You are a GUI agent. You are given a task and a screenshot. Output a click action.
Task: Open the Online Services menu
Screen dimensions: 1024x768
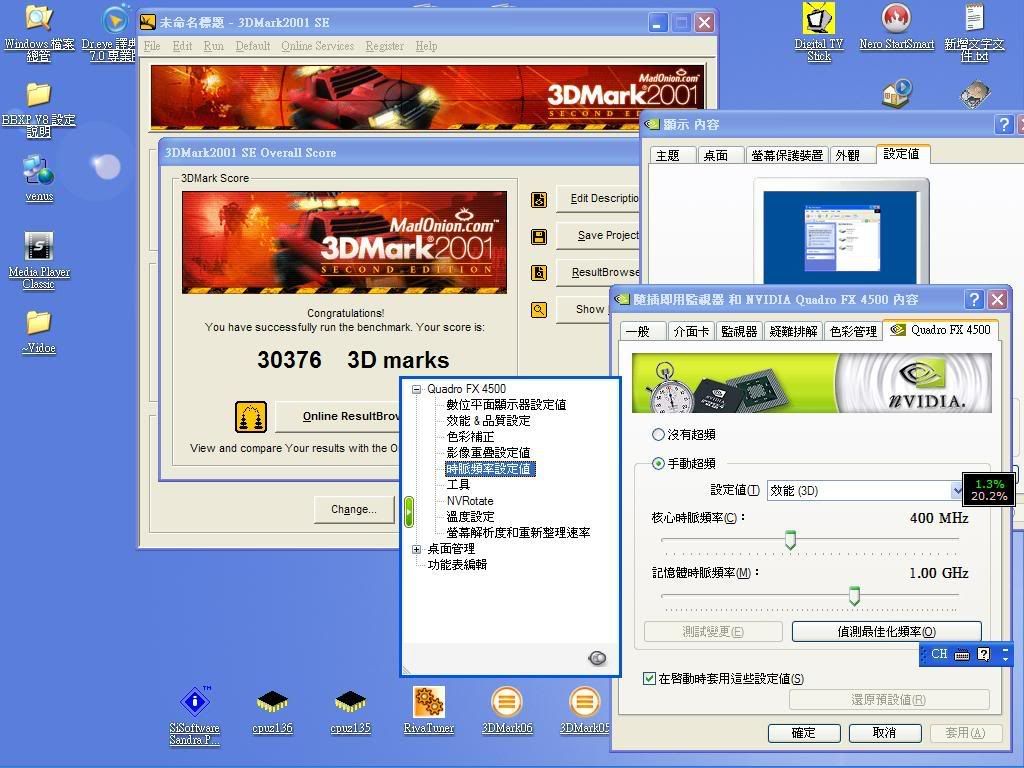(x=317, y=46)
